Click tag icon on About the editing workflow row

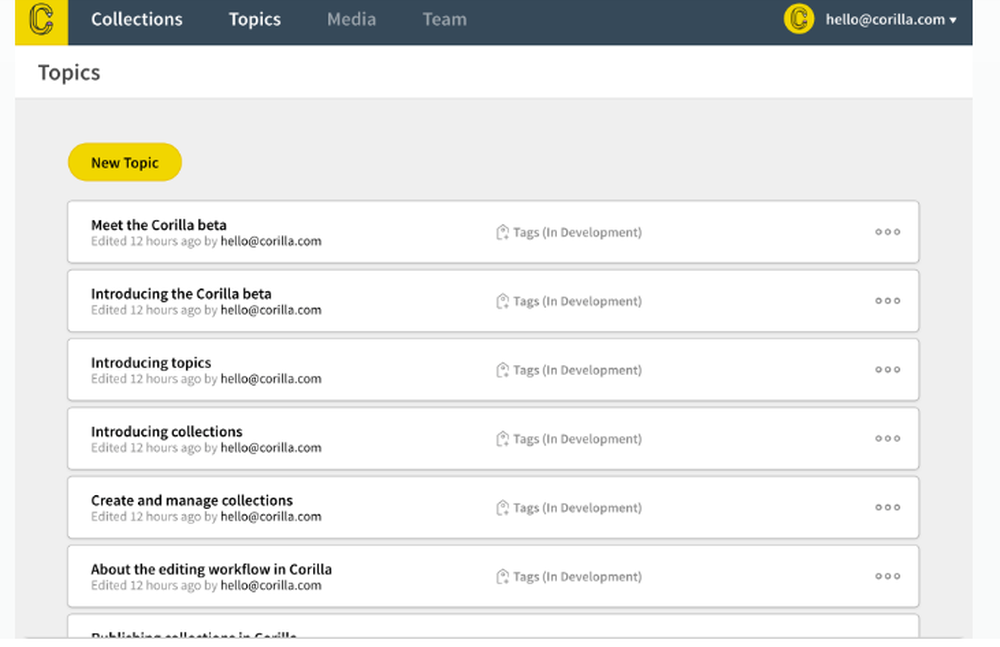(x=503, y=577)
